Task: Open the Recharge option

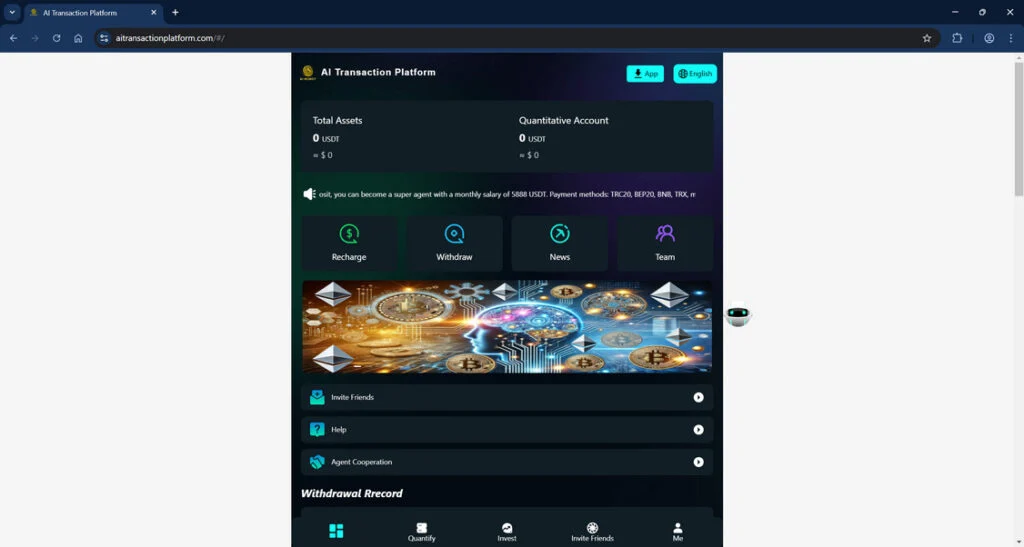Action: pyautogui.click(x=349, y=243)
